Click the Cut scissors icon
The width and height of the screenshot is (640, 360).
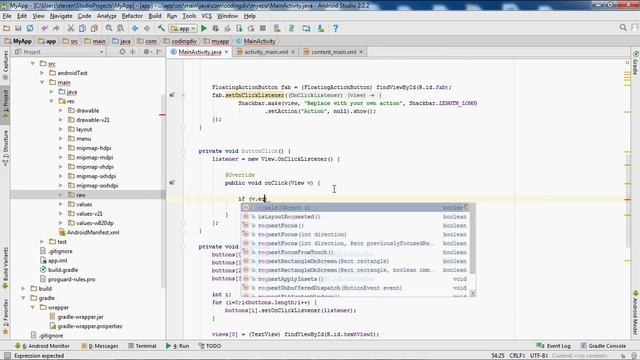(x=71, y=28)
